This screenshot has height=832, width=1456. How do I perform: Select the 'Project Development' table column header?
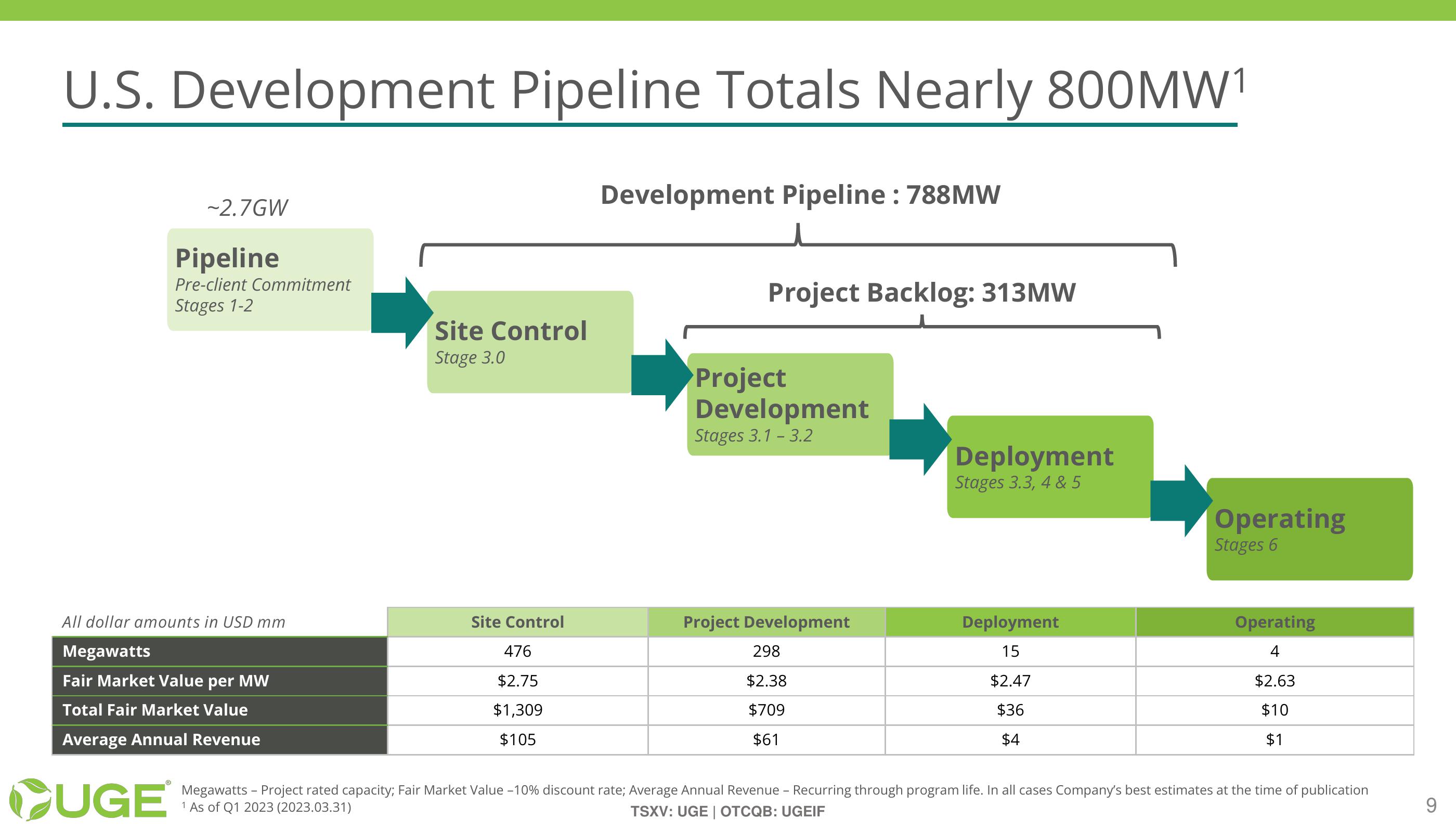(766, 622)
